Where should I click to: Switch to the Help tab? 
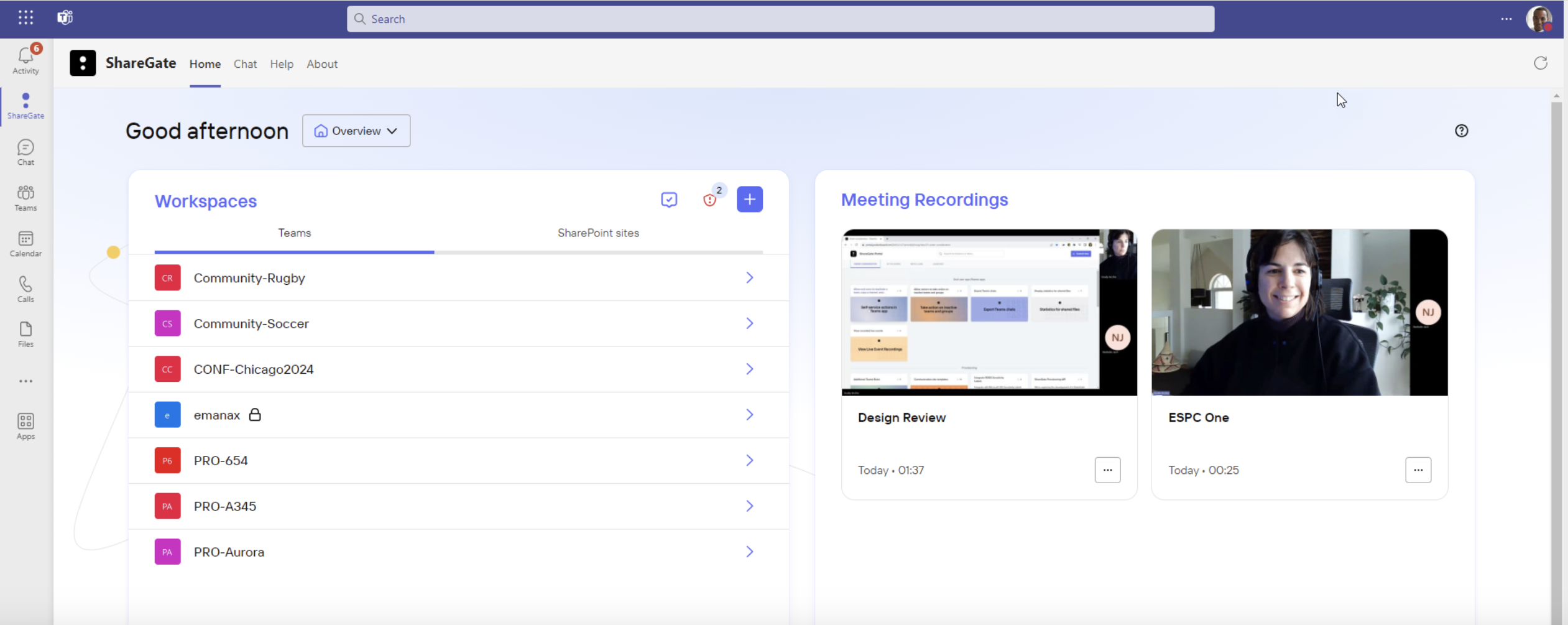pos(282,64)
